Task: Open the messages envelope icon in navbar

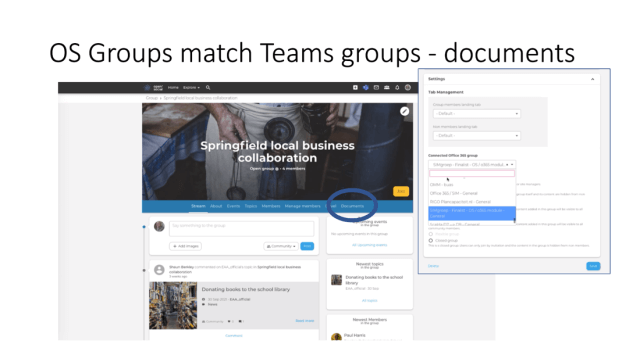Action: click(x=376, y=88)
